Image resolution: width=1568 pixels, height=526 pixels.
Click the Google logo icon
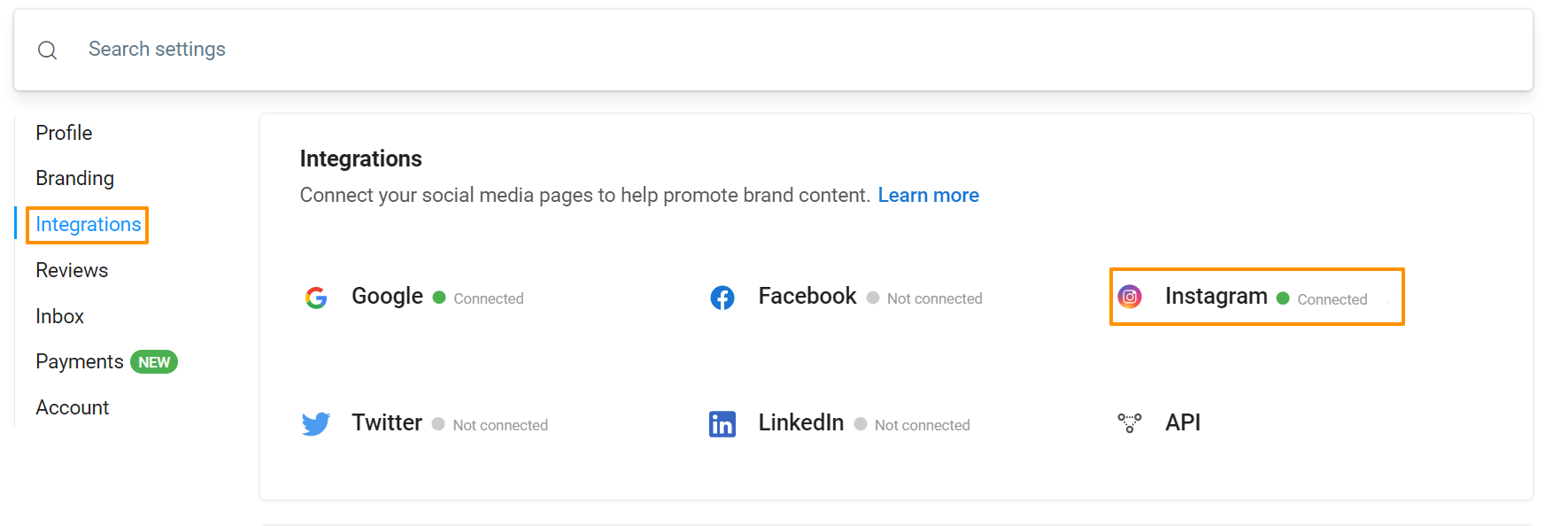tap(316, 298)
